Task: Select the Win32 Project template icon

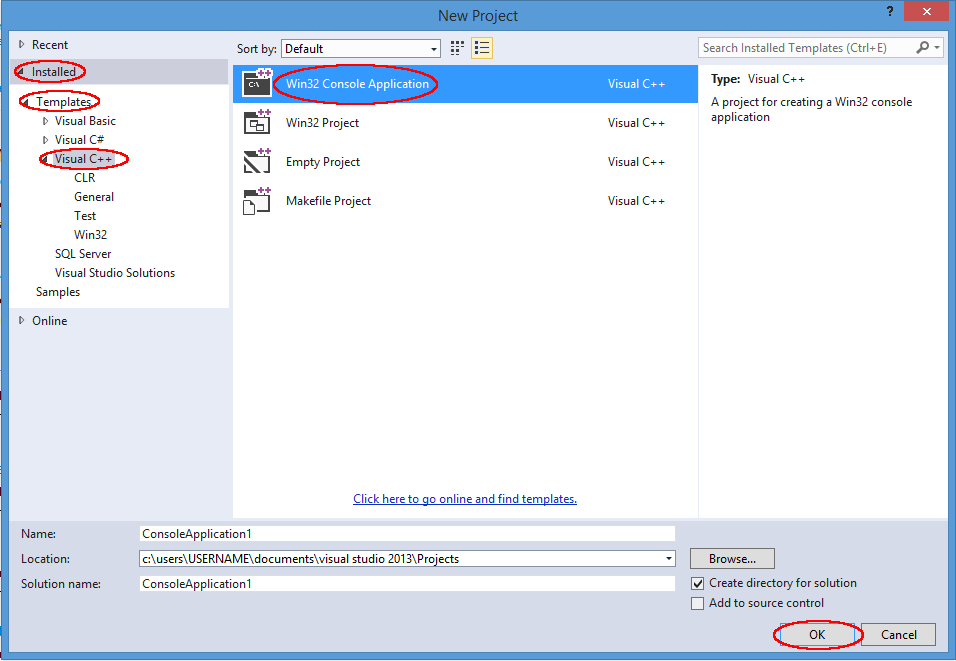Action: [257, 122]
